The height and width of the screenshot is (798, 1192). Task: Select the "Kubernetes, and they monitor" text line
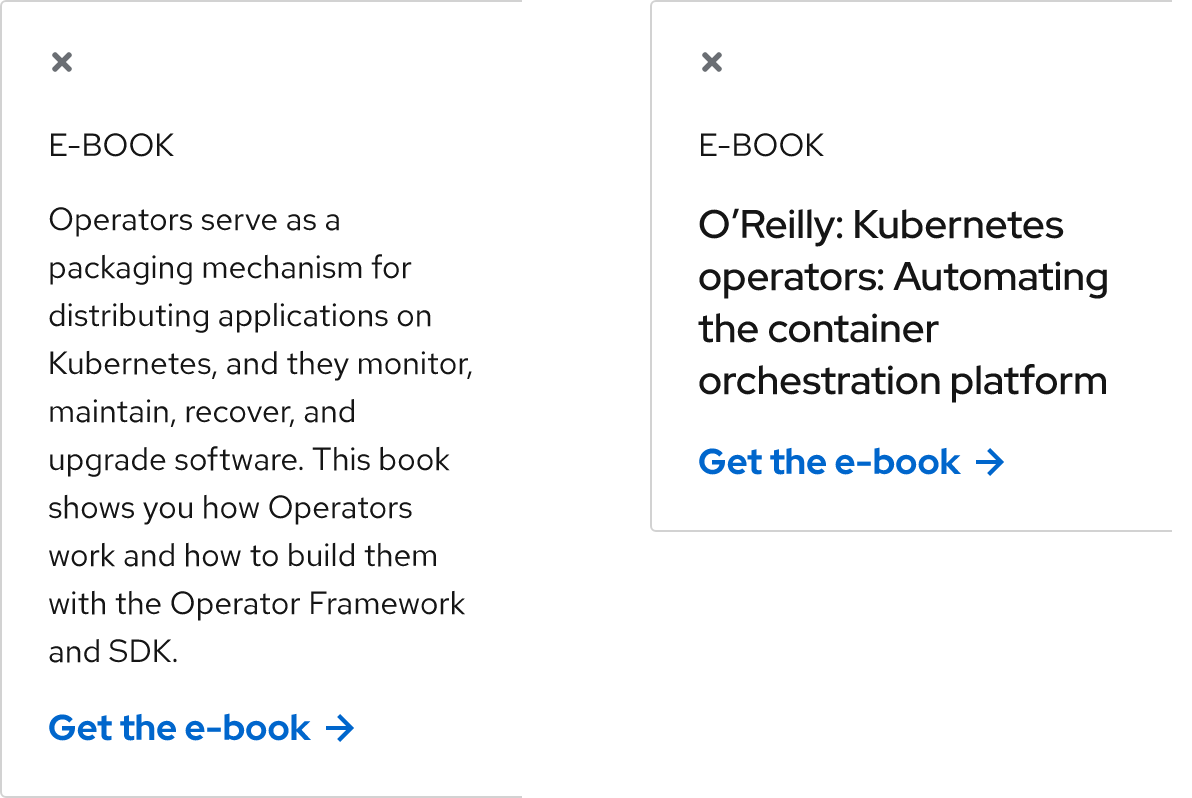point(260,364)
